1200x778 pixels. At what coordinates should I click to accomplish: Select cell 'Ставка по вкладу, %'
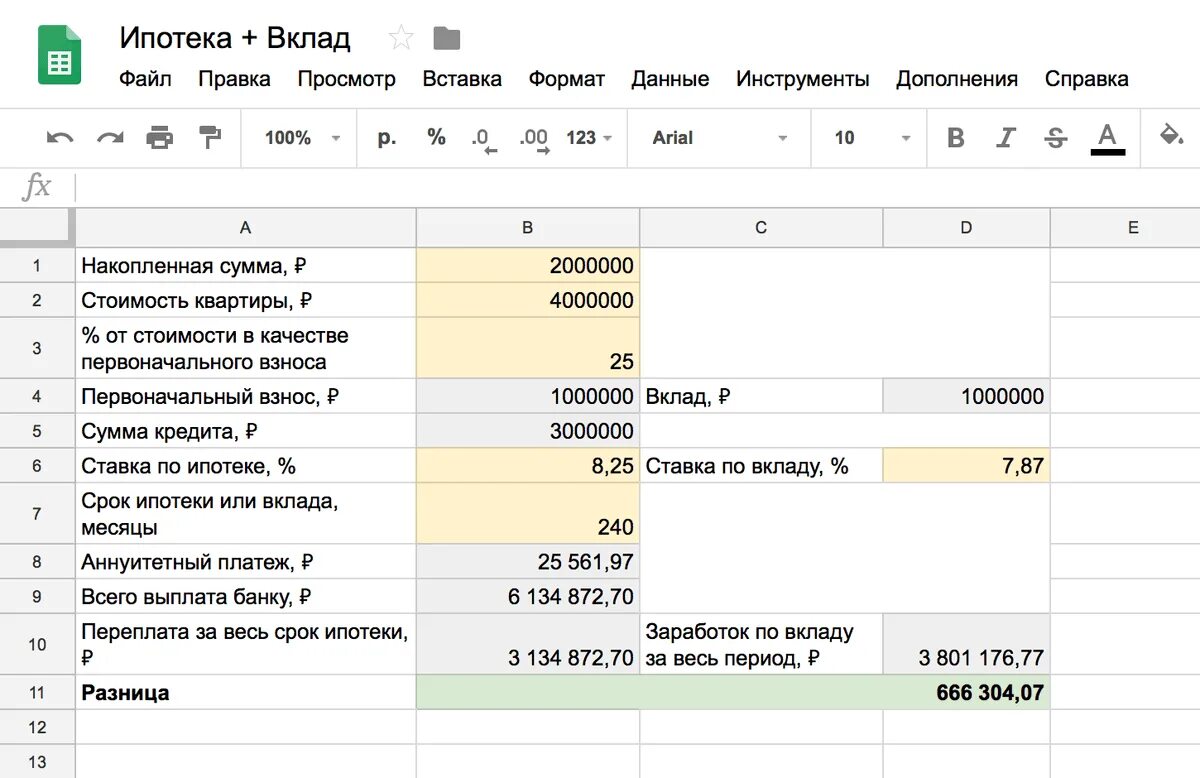coord(761,466)
